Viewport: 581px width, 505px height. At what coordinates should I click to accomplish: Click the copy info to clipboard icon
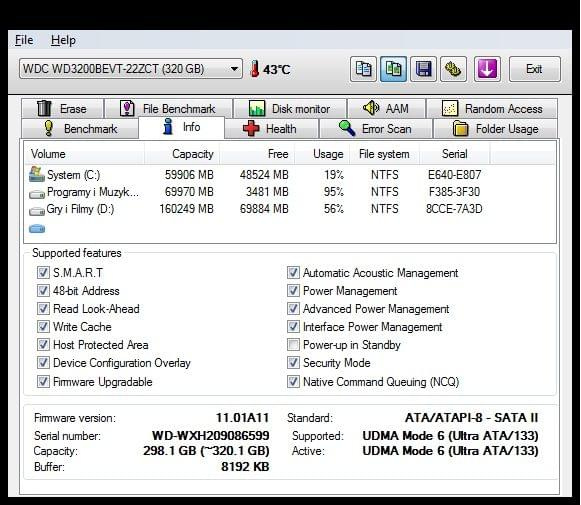tap(363, 69)
